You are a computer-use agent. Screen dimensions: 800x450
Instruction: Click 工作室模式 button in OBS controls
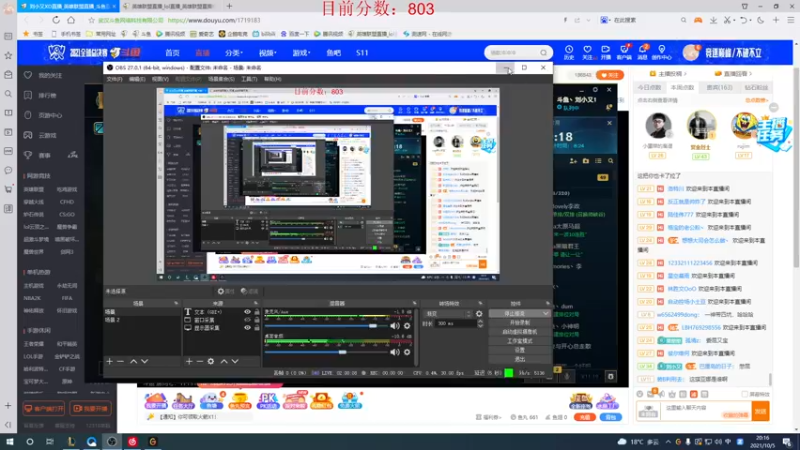[x=519, y=341]
